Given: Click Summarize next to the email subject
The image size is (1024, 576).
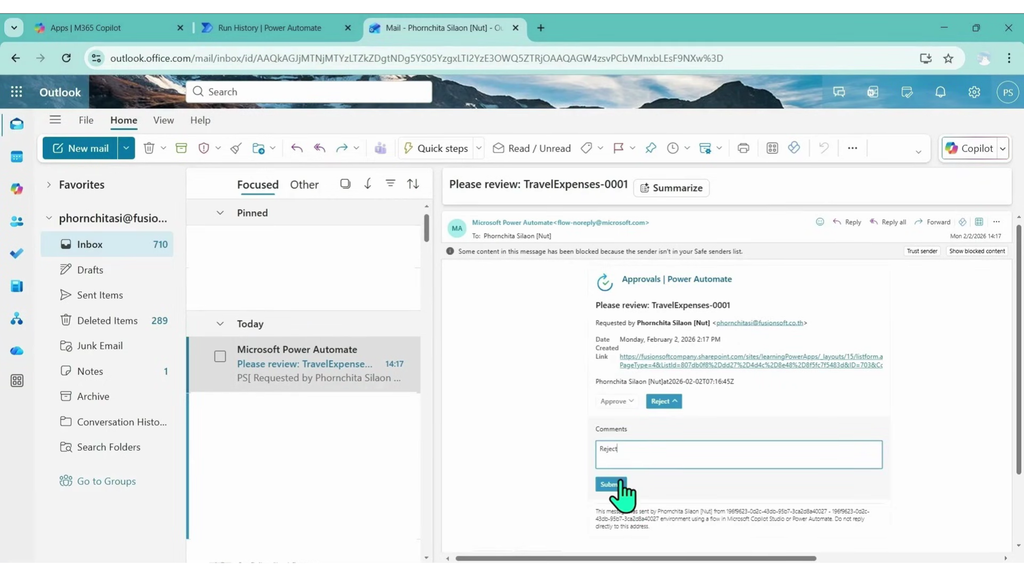Looking at the screenshot, I should click(x=671, y=188).
